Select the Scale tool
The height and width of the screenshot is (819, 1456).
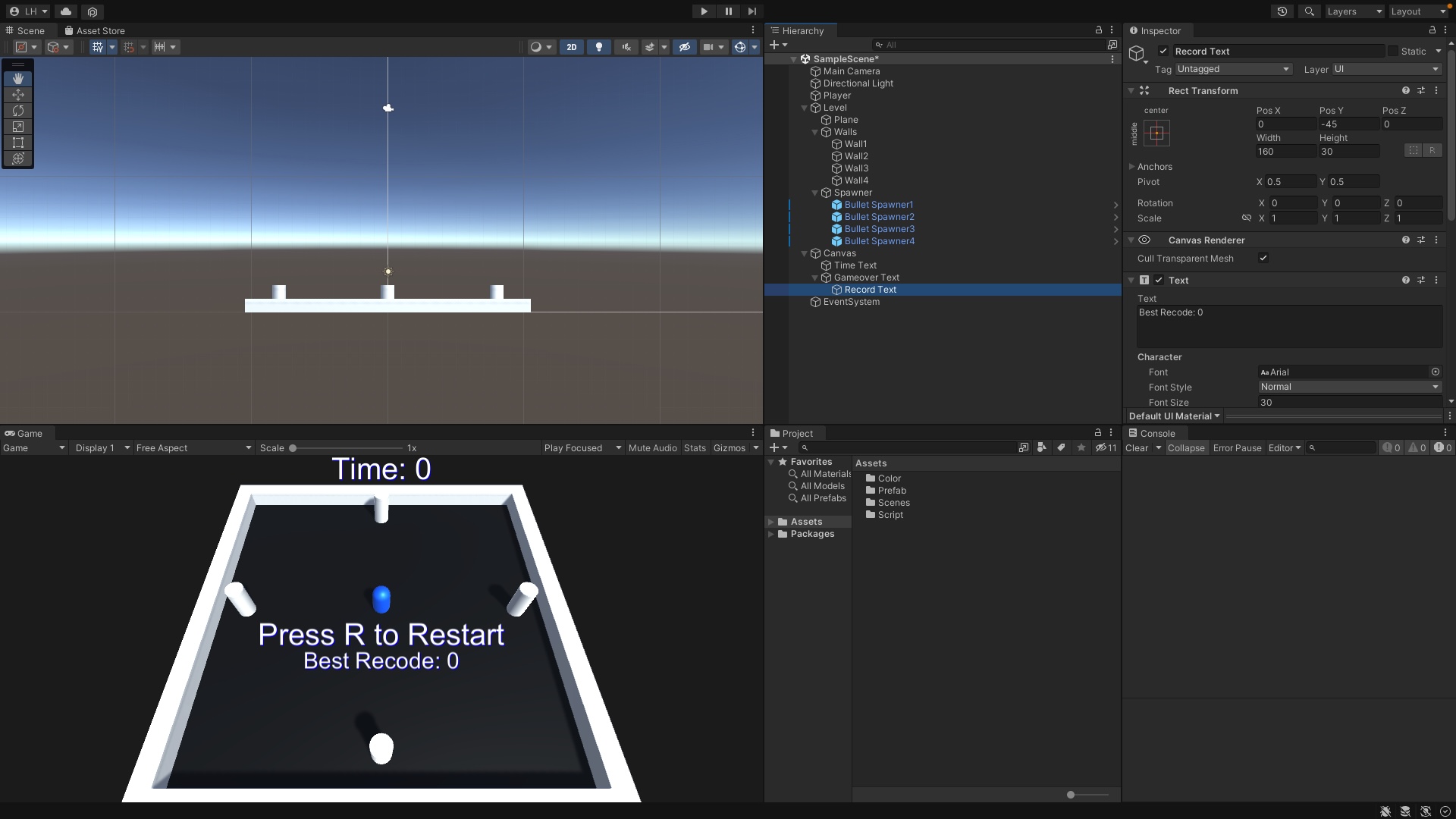click(18, 127)
